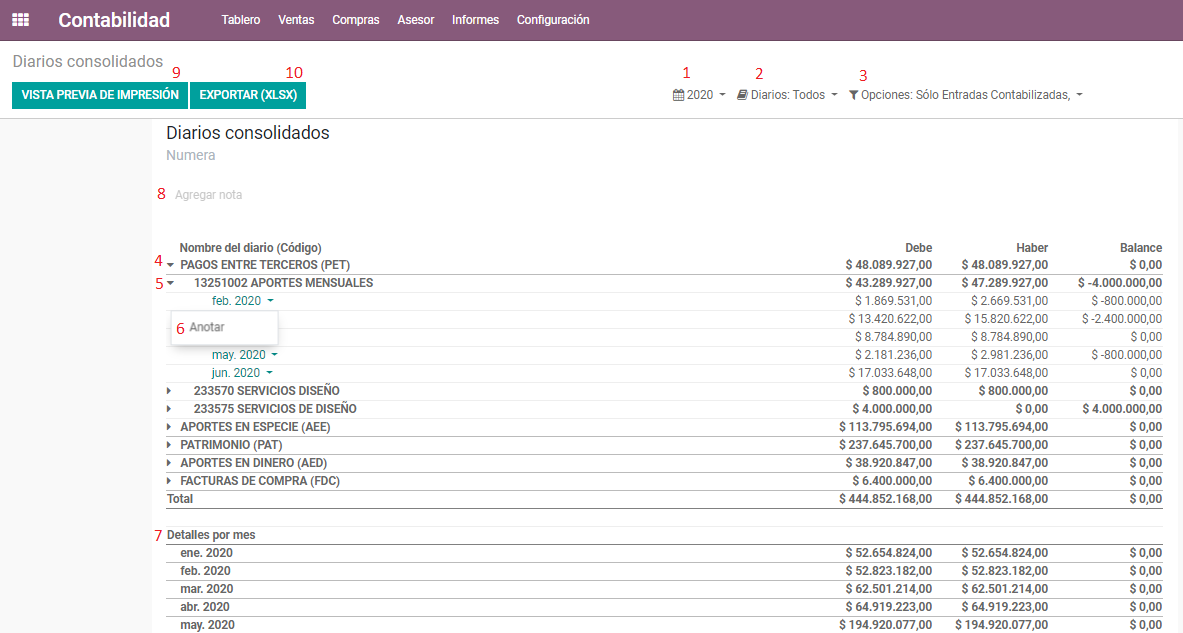The width and height of the screenshot is (1183, 633).
Task: Open the feb. 2020 caret dropdown
Action: 271,301
